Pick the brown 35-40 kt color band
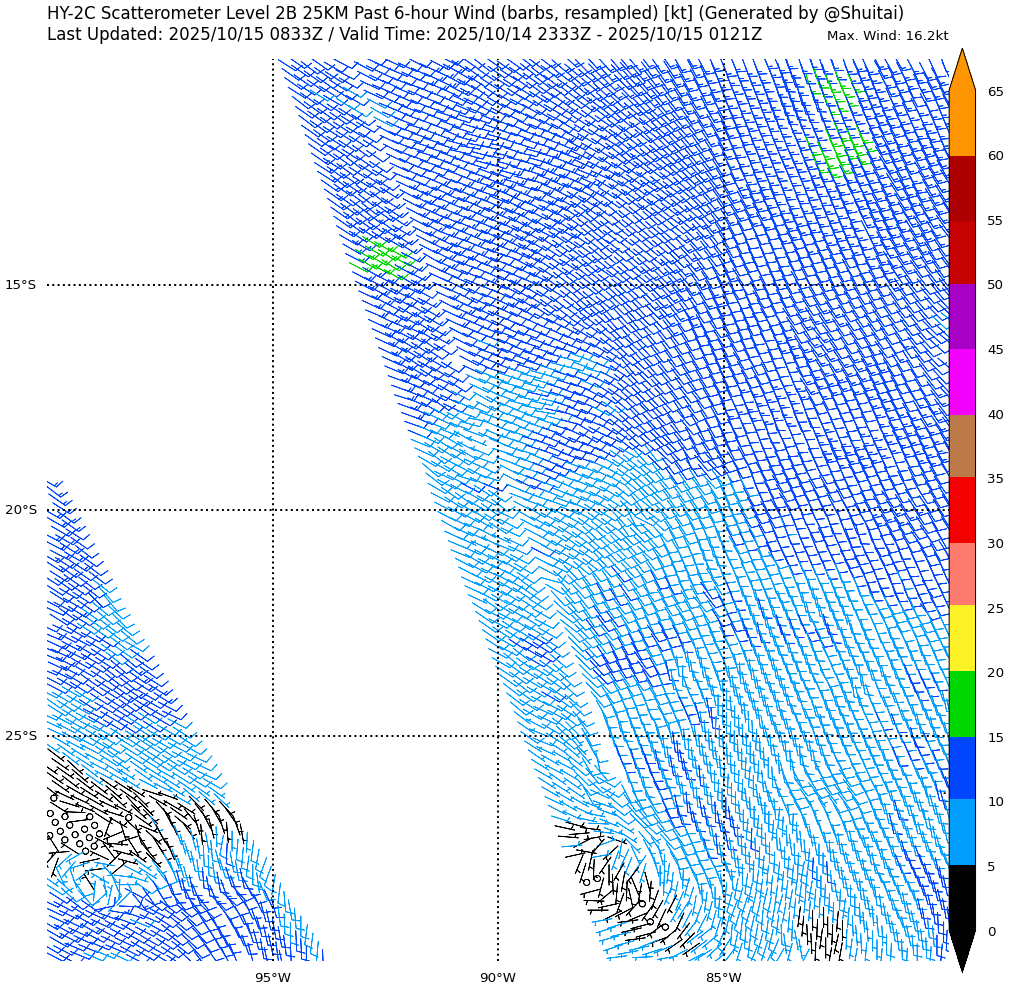1009x989 pixels. coord(961,446)
